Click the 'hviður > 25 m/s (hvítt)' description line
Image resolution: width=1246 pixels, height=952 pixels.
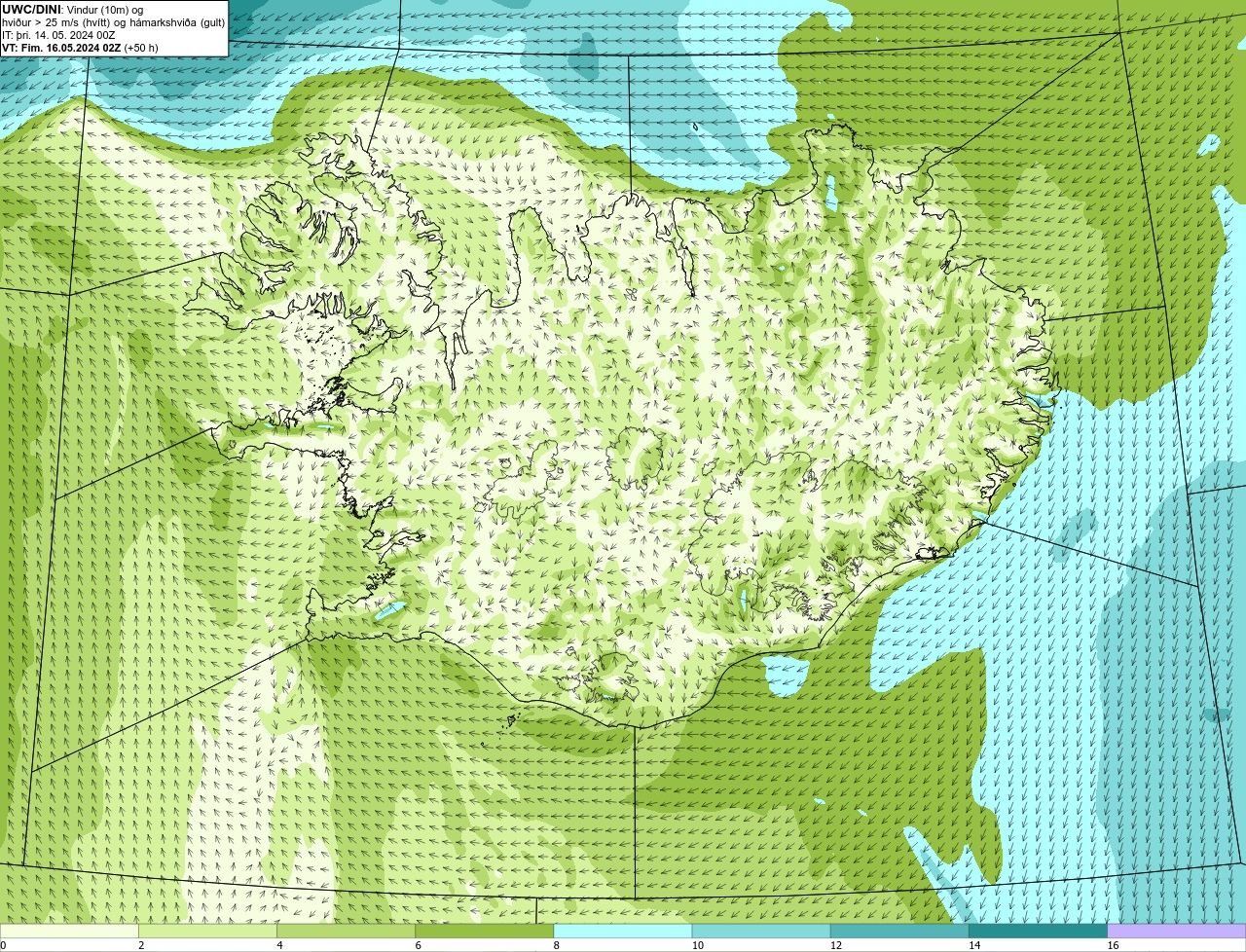(113, 22)
